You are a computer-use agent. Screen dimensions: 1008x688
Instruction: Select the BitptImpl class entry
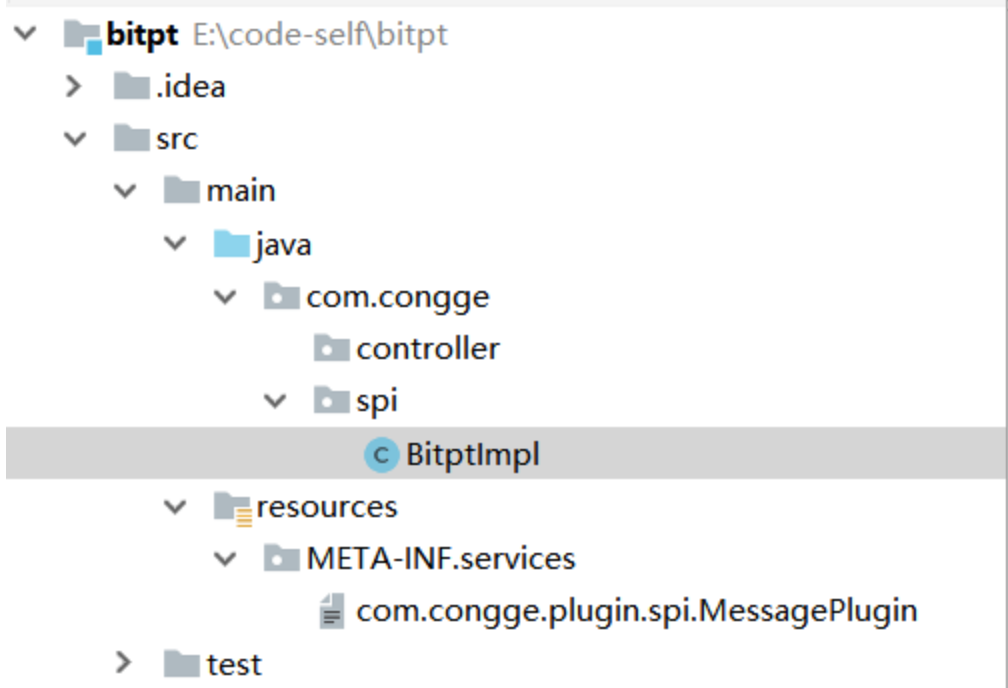505,453
